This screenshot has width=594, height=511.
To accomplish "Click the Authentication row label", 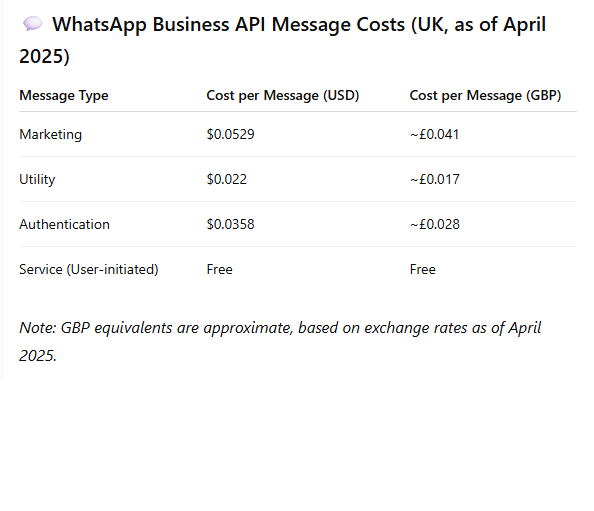I will [64, 224].
